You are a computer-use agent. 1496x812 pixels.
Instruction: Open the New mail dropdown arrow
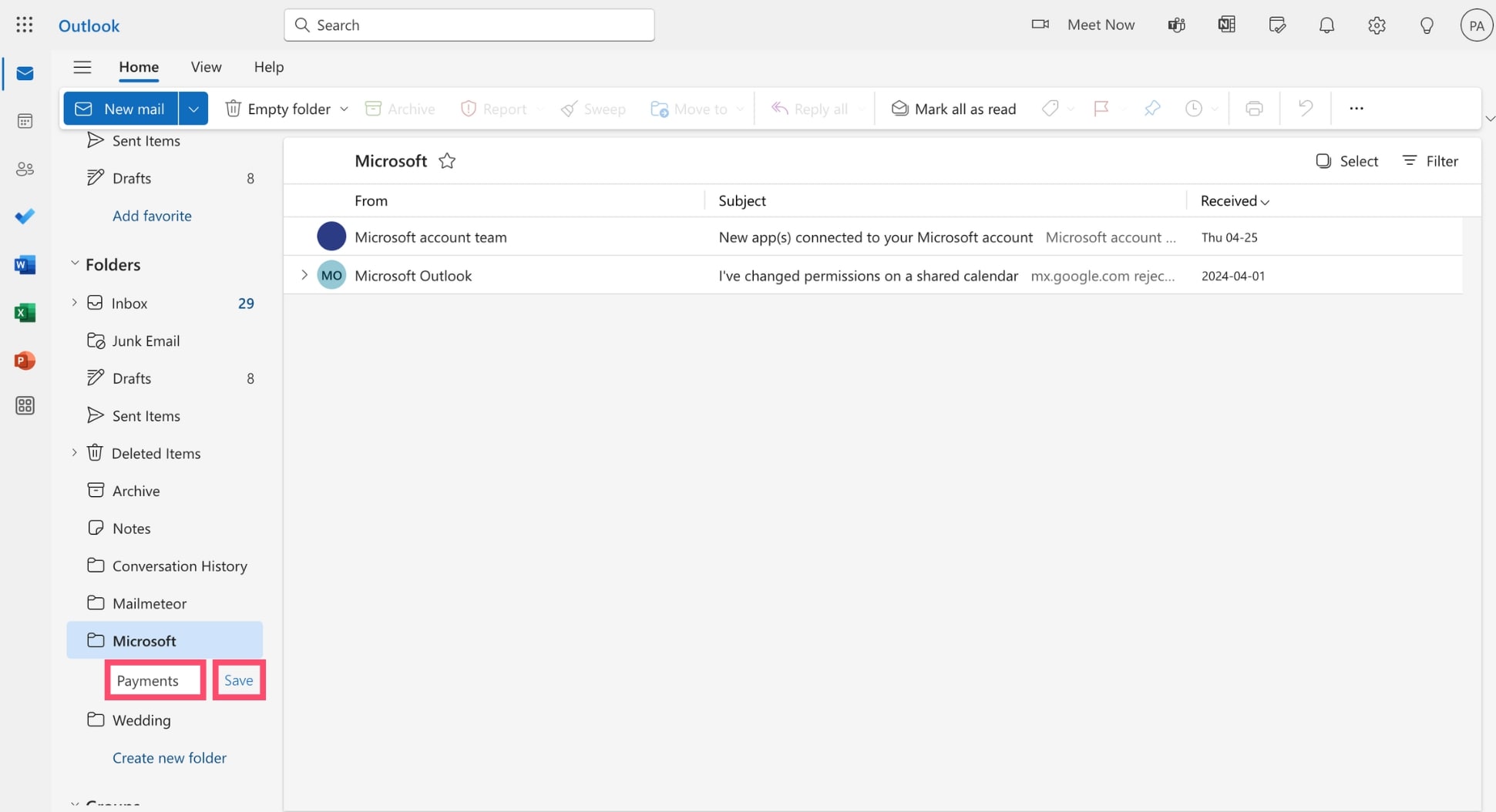pos(193,109)
